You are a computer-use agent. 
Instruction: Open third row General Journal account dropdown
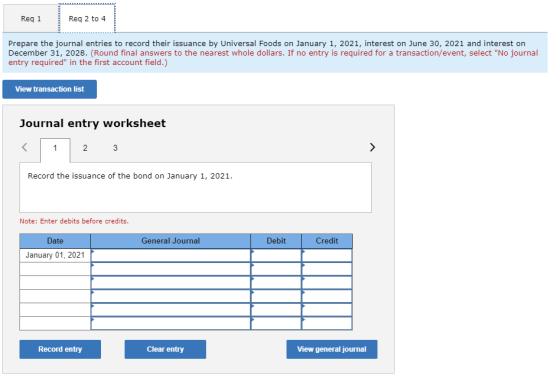click(x=171, y=282)
